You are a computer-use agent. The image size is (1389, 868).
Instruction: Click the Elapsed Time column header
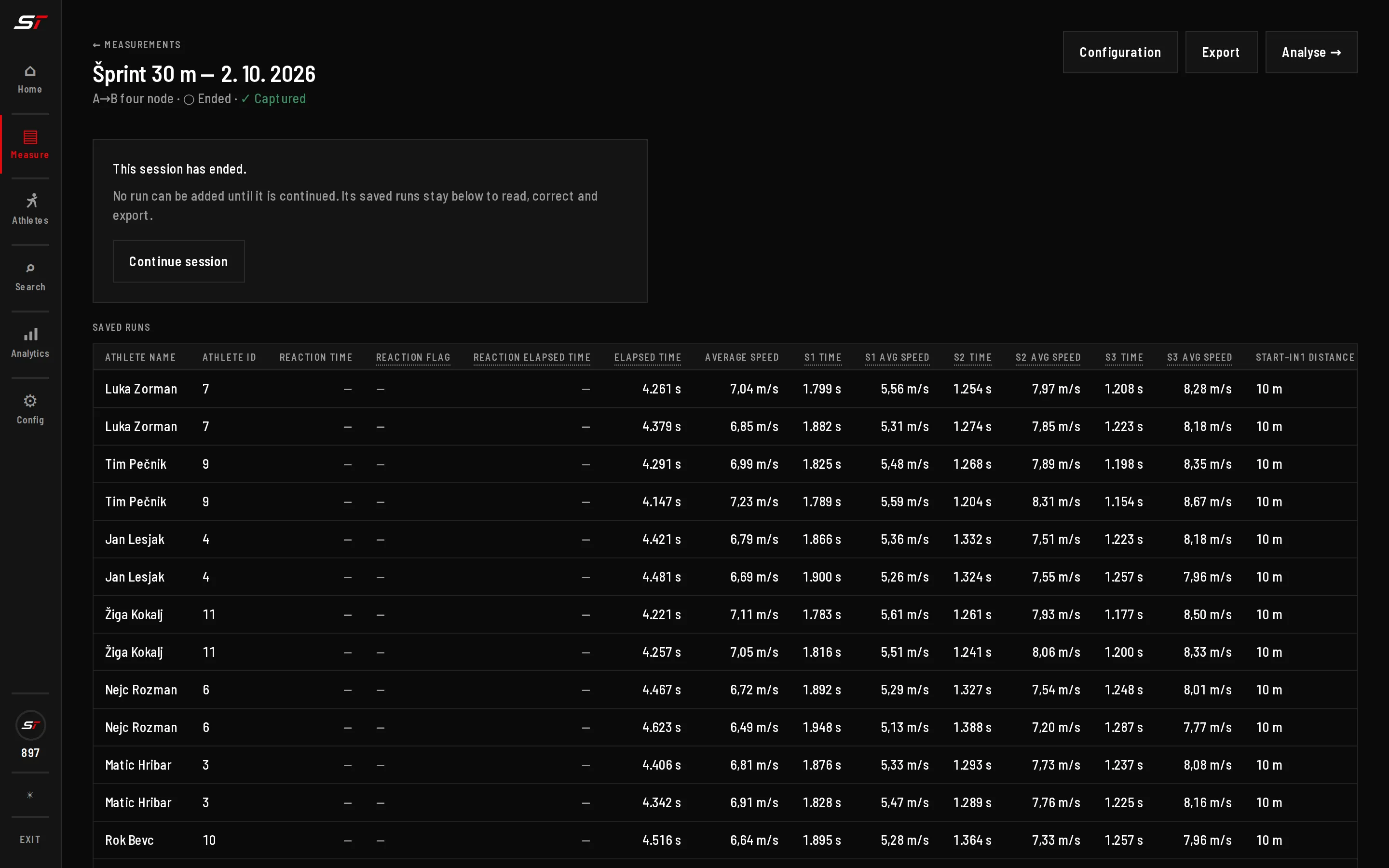pos(647,357)
